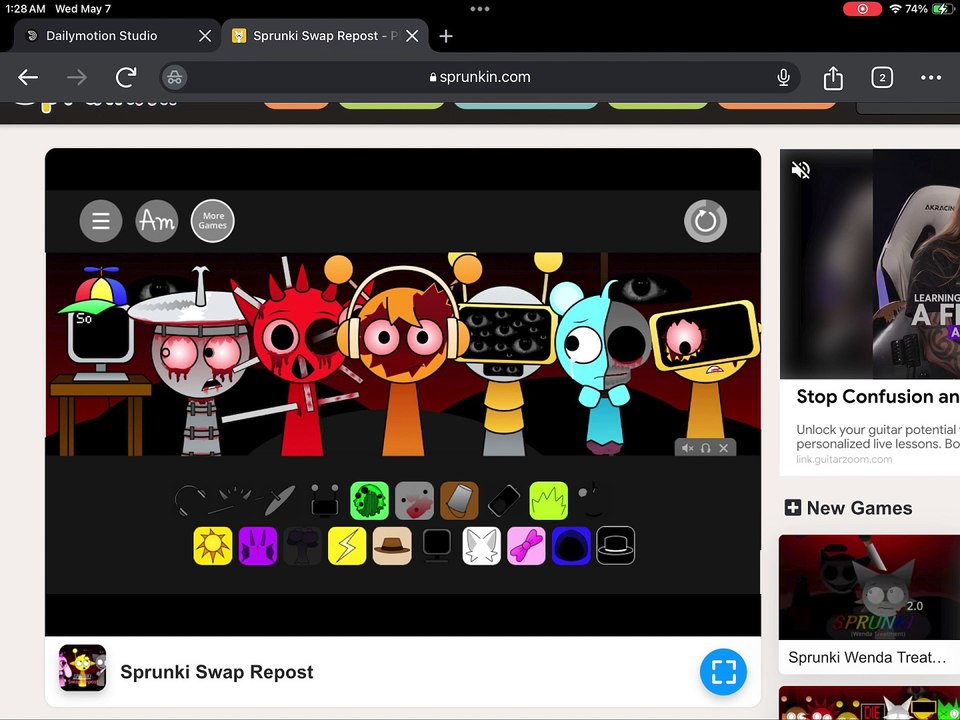Tap the red screen recording indicator
Viewport: 960px width, 720px height.
point(862,9)
